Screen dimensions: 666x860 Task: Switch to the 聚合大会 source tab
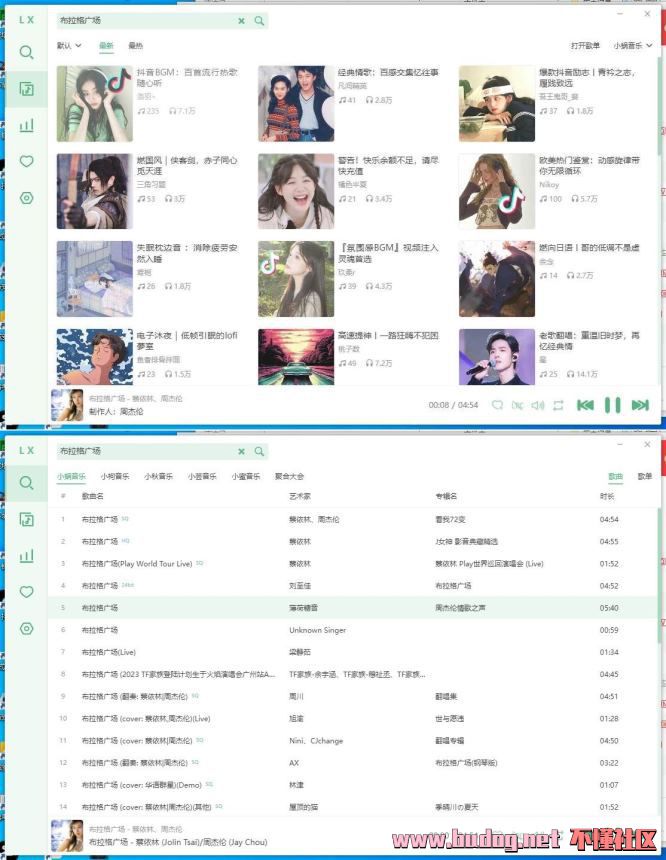tap(289, 477)
